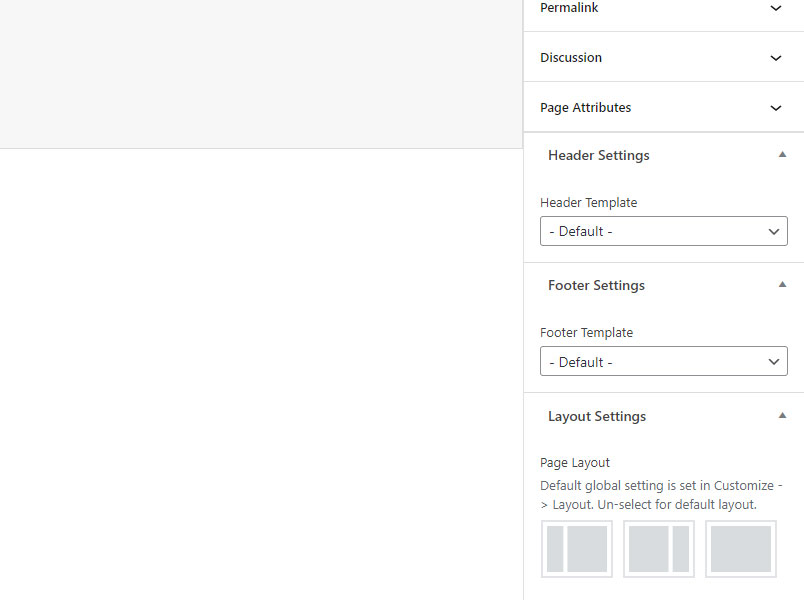Click the Permalink panel title
The height and width of the screenshot is (600, 804).
click(x=569, y=8)
